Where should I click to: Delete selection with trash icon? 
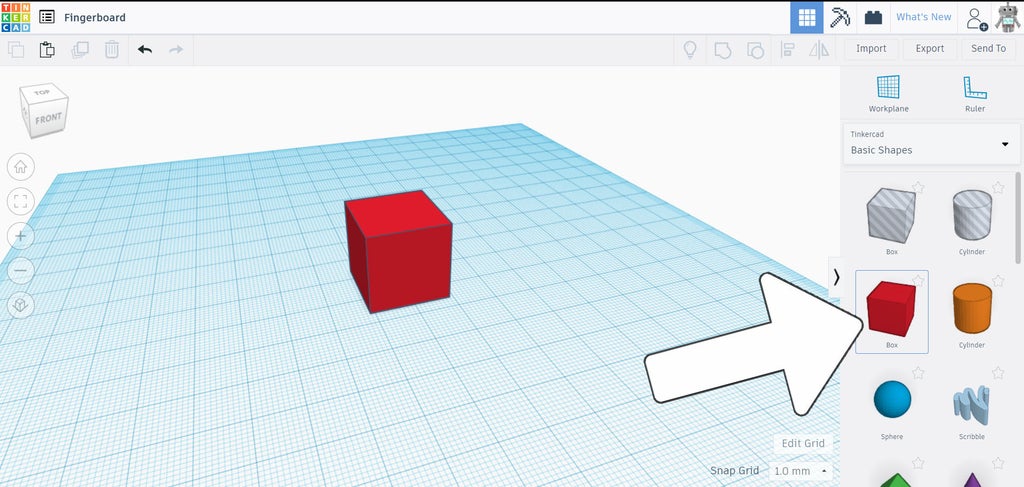(x=112, y=50)
